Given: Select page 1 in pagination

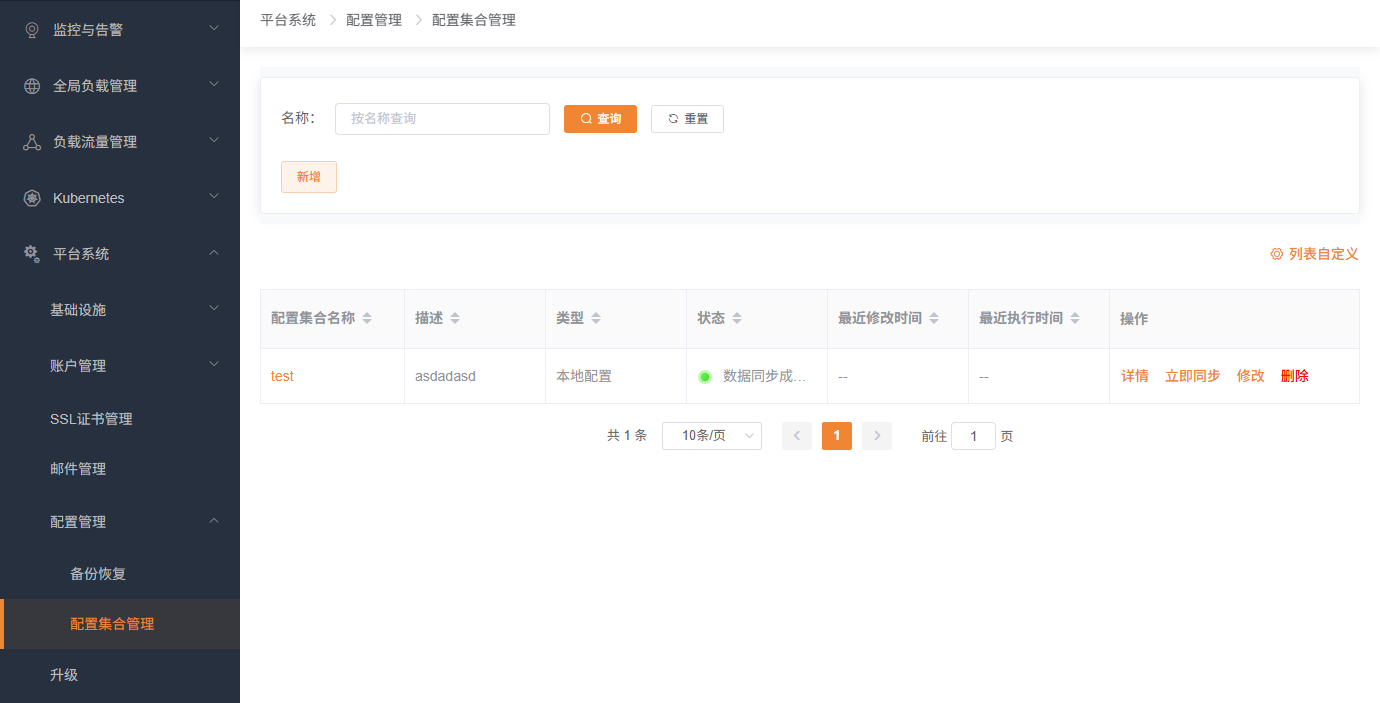Looking at the screenshot, I should pos(837,436).
